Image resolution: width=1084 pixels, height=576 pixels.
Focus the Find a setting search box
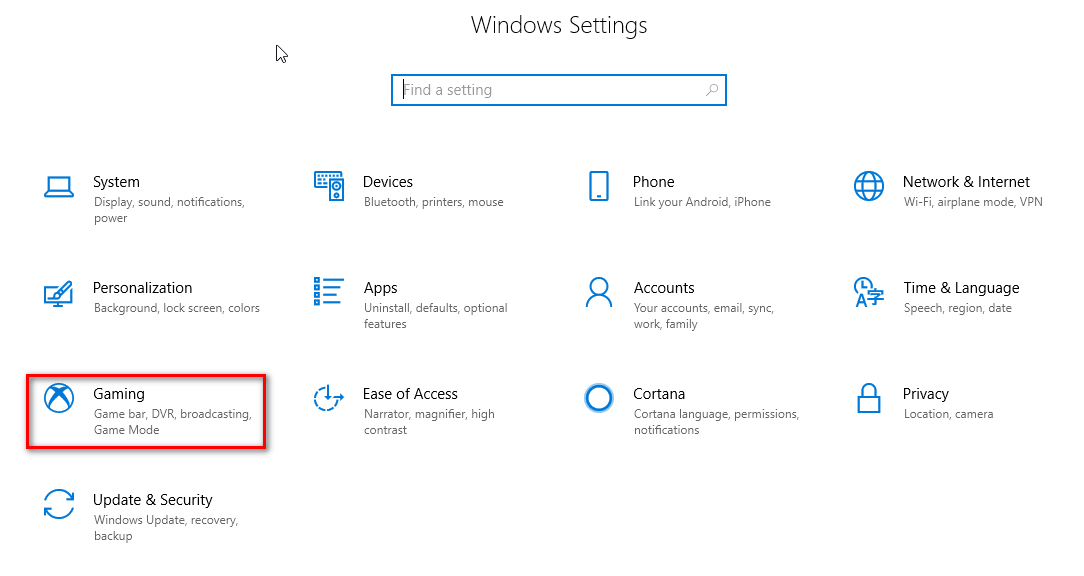pos(548,90)
